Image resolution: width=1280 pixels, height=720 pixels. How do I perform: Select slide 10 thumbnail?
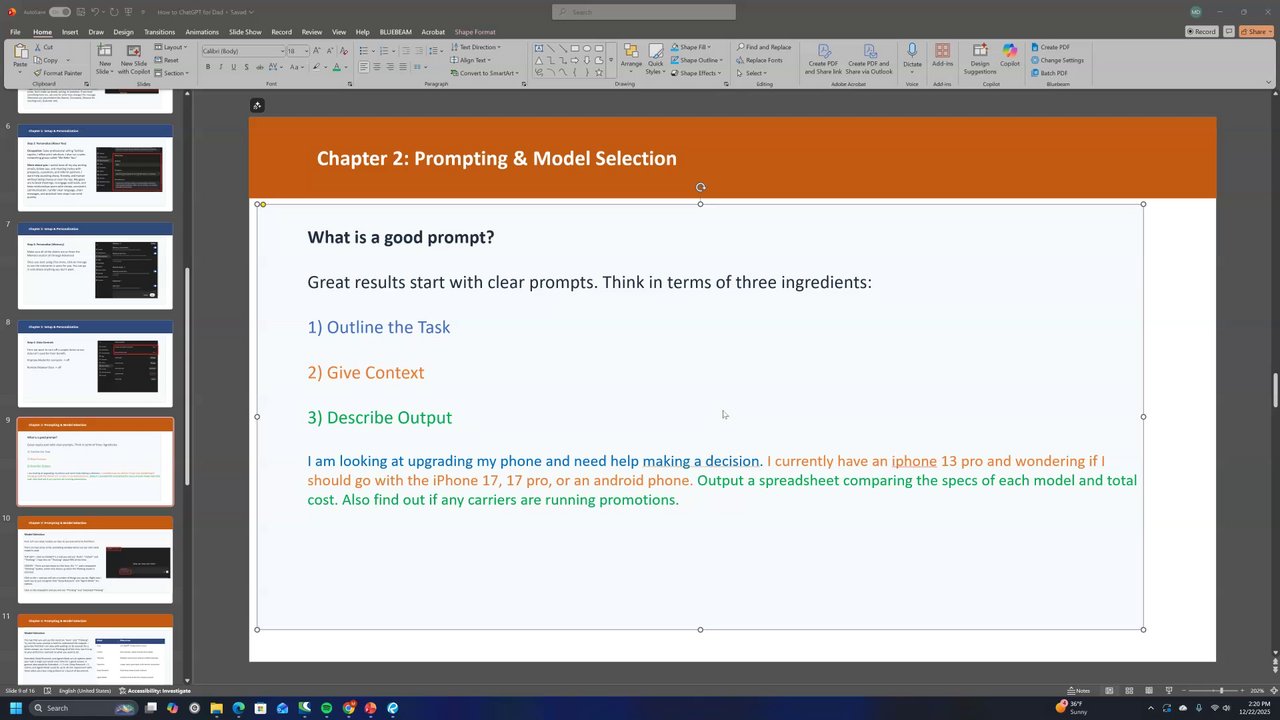coord(95,560)
